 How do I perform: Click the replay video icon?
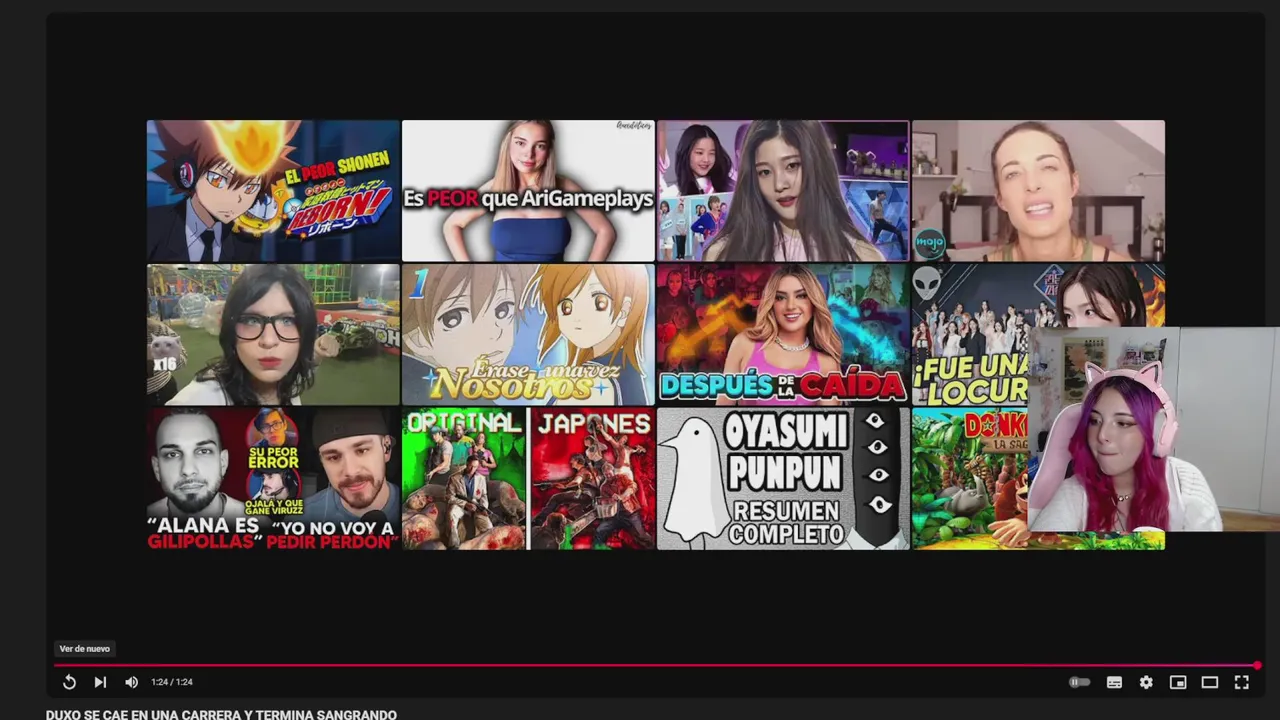pyautogui.click(x=69, y=682)
